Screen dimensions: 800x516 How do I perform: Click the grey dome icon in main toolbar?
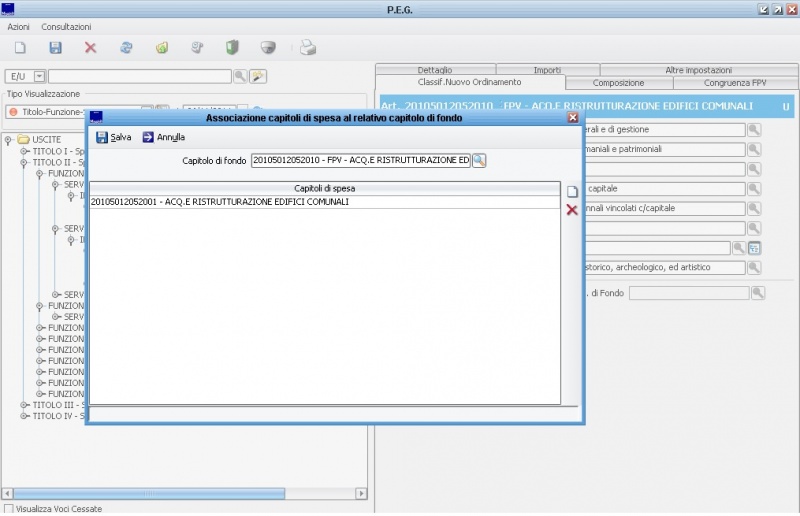(x=268, y=48)
